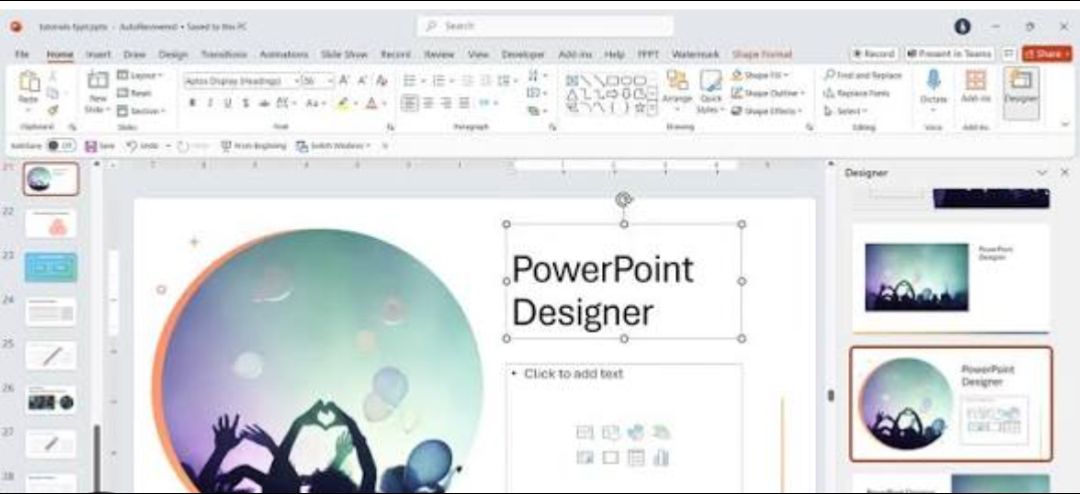Select the Format Painter brush icon
This screenshot has width=1080, height=494.
tap(52, 110)
